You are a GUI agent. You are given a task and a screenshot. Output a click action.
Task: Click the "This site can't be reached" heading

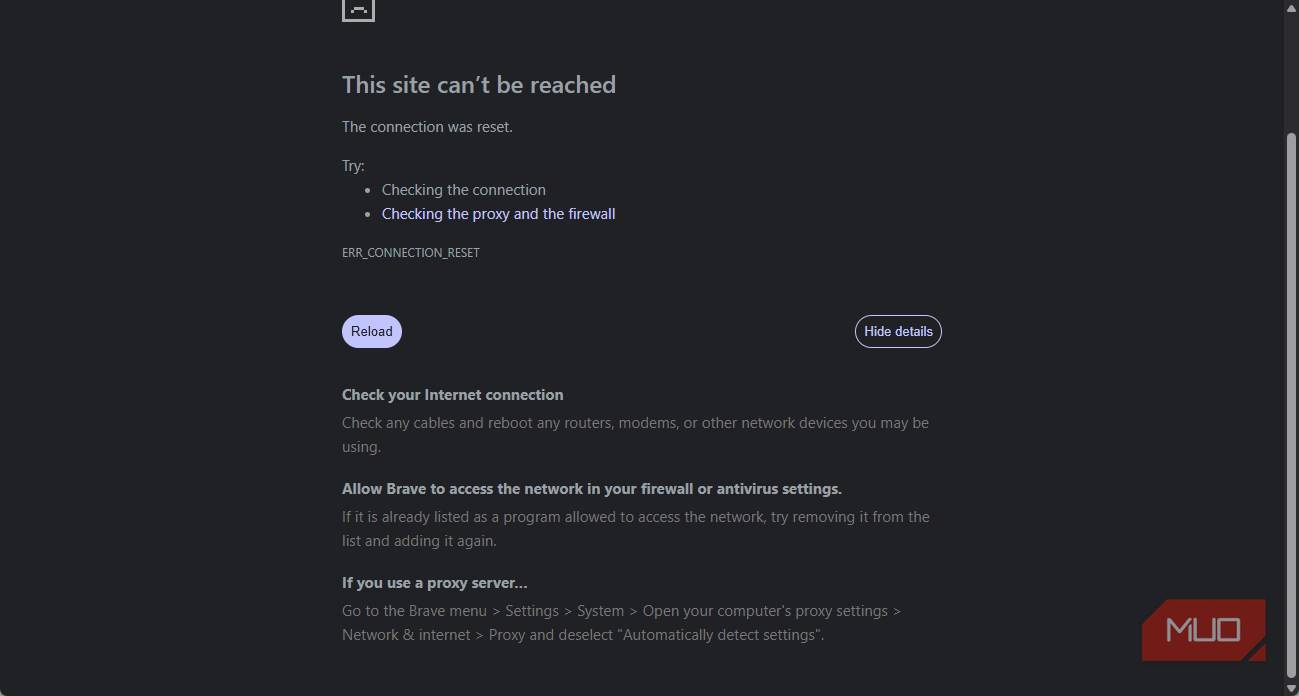pos(479,85)
